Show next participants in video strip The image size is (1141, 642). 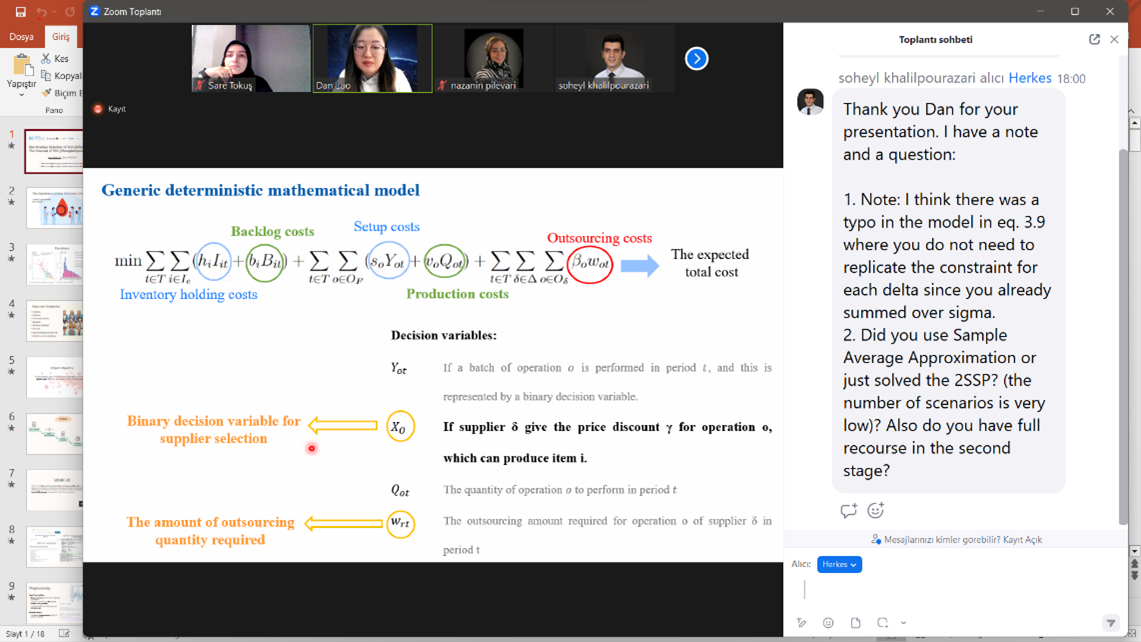[x=697, y=59]
